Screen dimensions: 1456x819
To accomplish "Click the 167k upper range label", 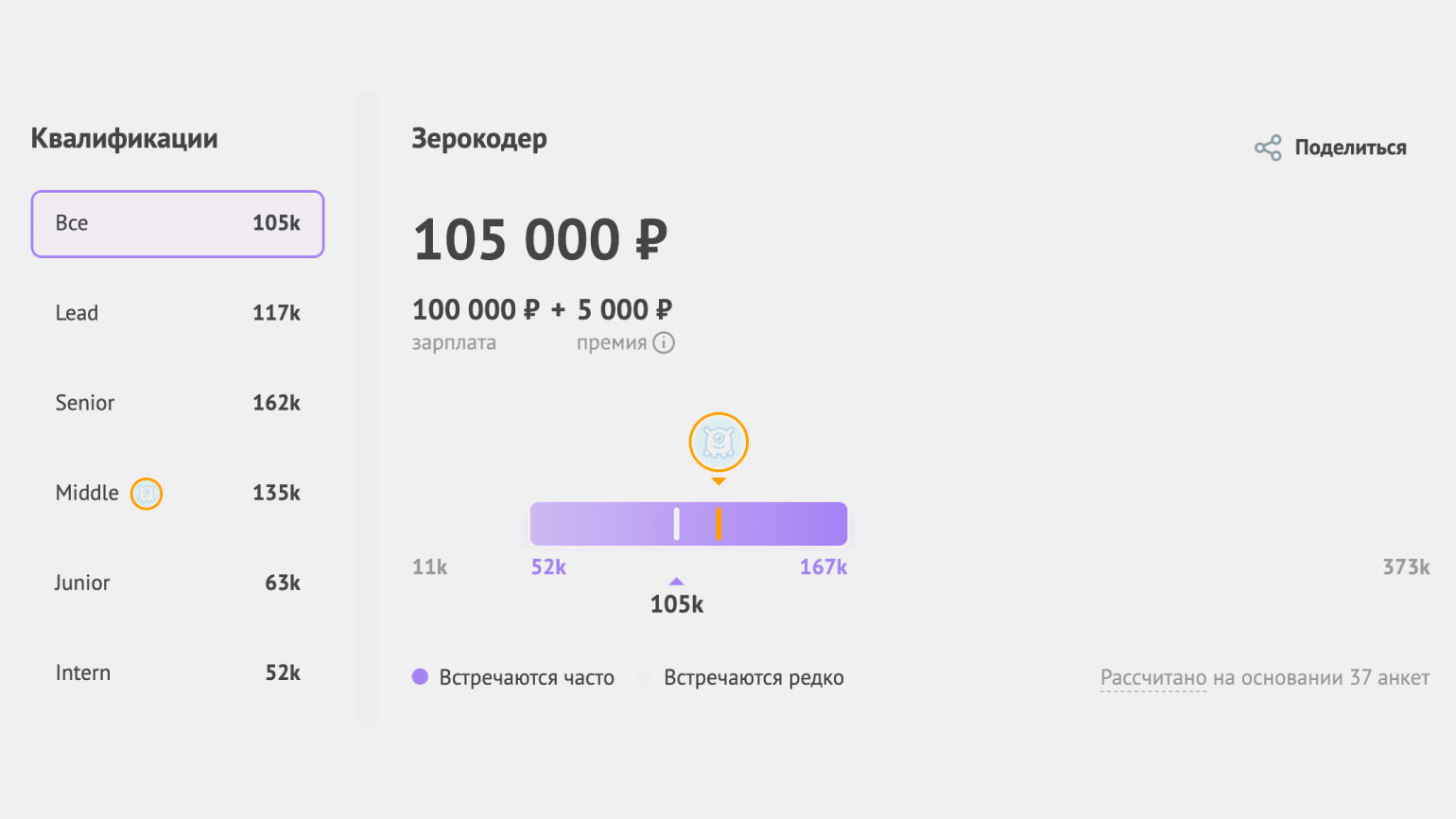I will pos(823,567).
